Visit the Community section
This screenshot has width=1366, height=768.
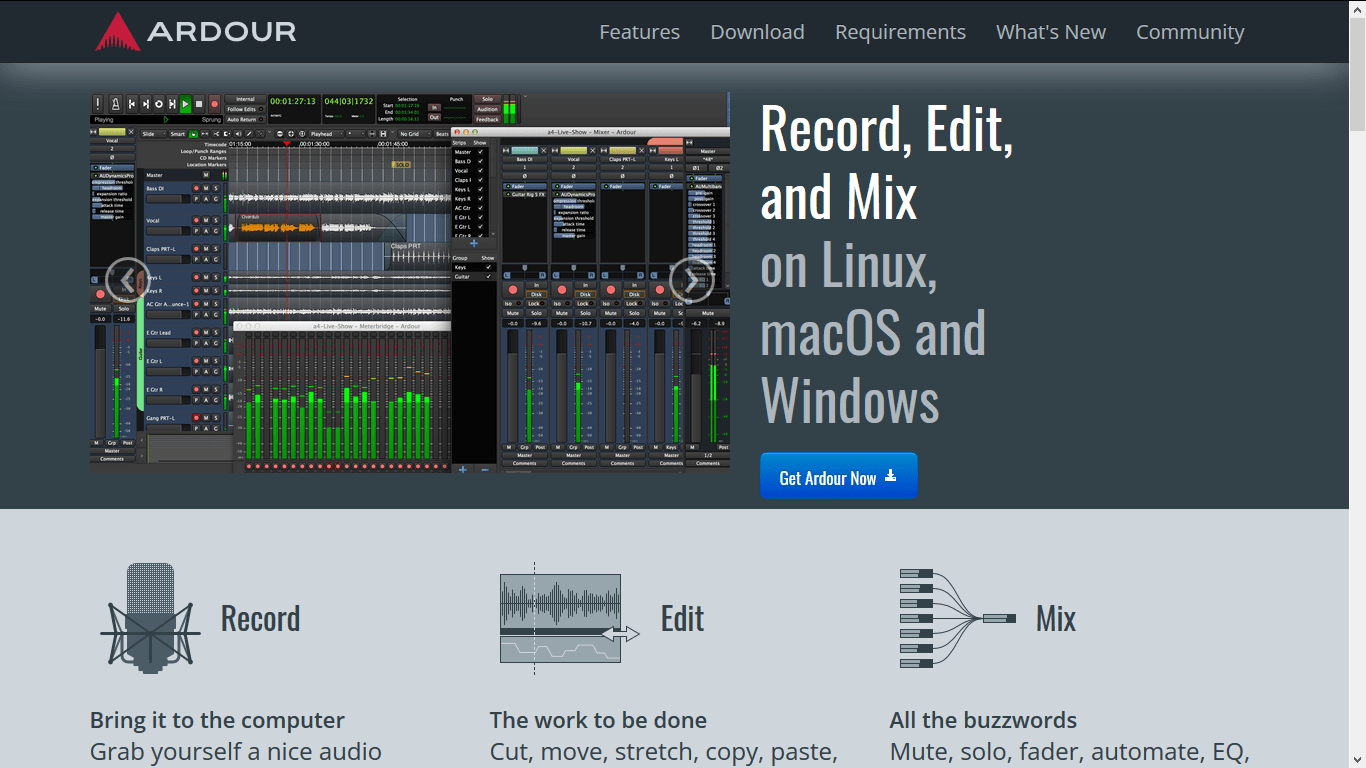tap(1190, 32)
